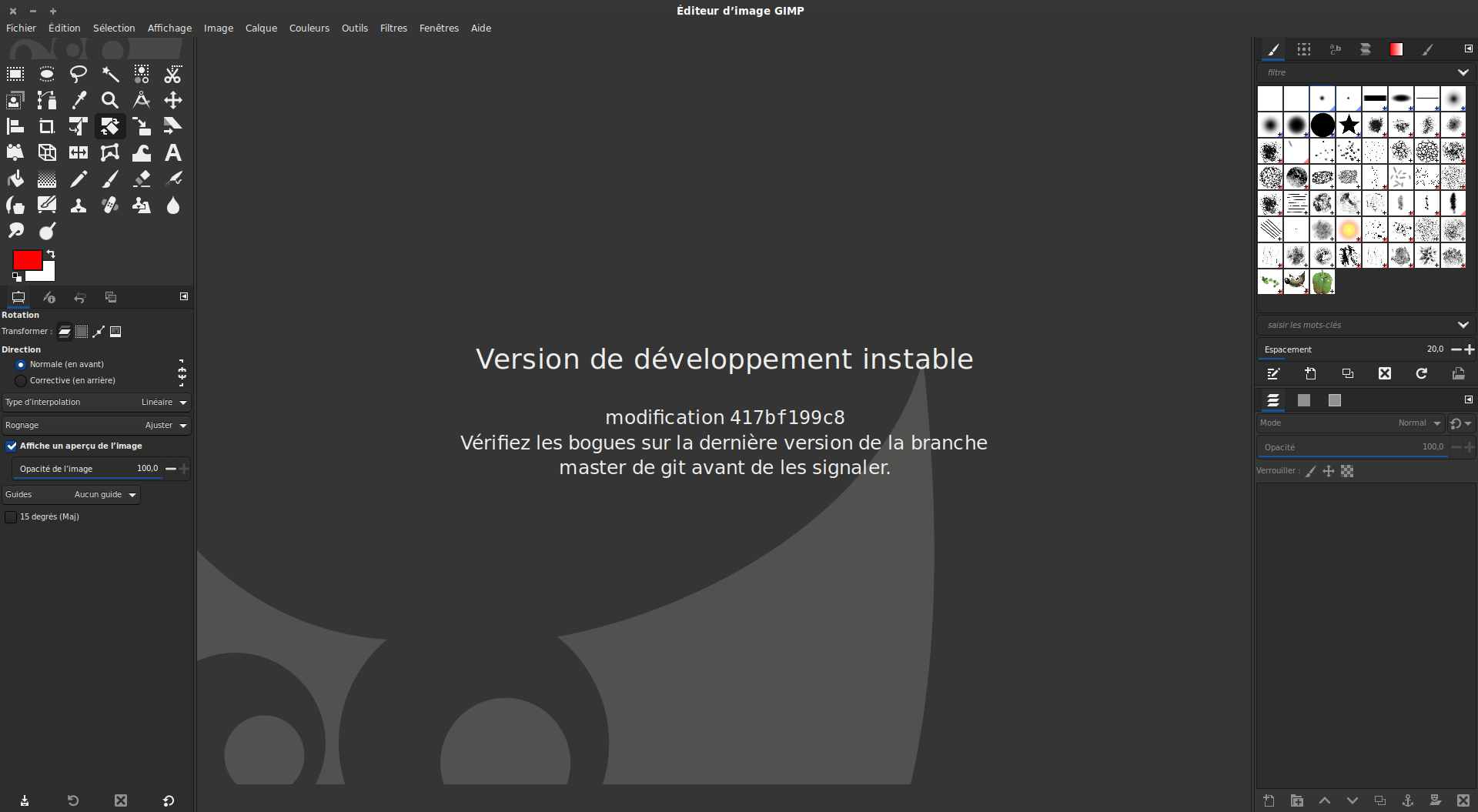Select the Pencil tool

click(x=79, y=179)
